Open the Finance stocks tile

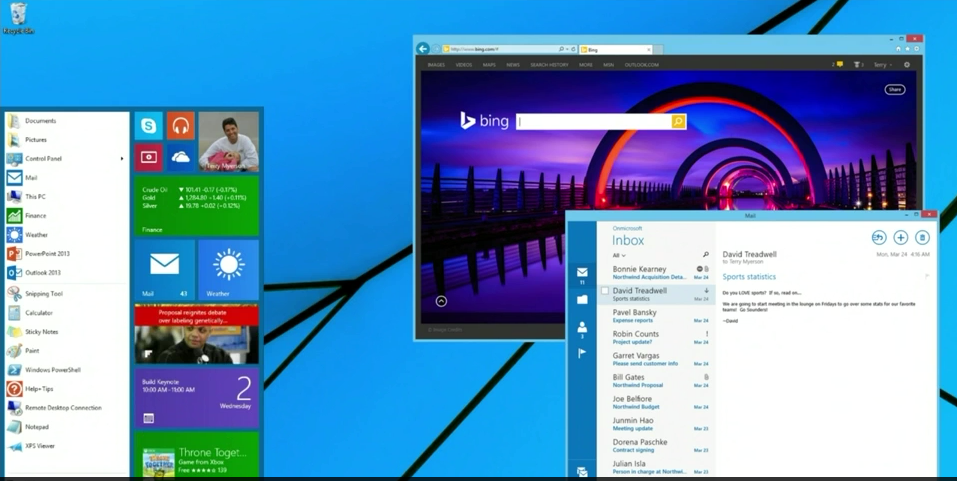[x=197, y=205]
